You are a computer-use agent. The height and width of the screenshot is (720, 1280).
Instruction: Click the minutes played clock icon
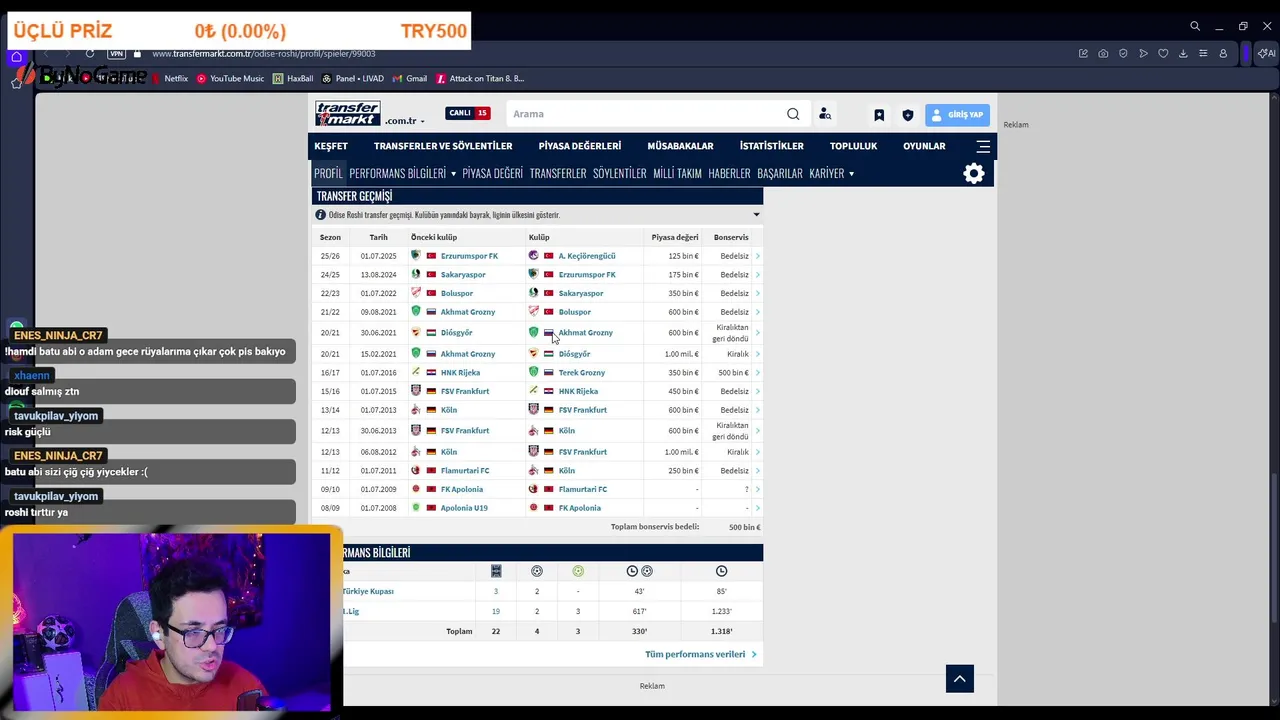point(721,571)
